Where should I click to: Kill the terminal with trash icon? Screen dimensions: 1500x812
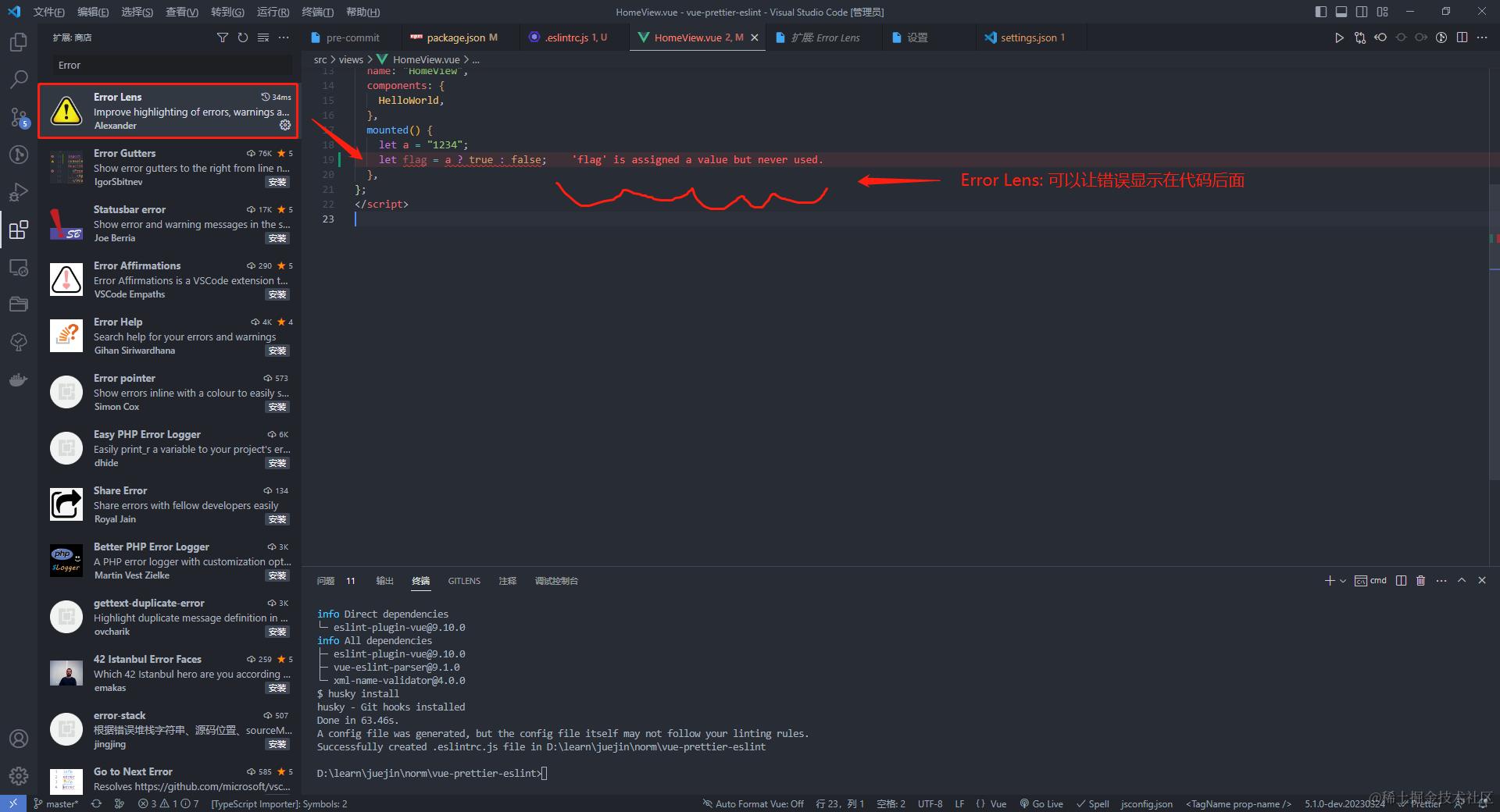tap(1421, 580)
